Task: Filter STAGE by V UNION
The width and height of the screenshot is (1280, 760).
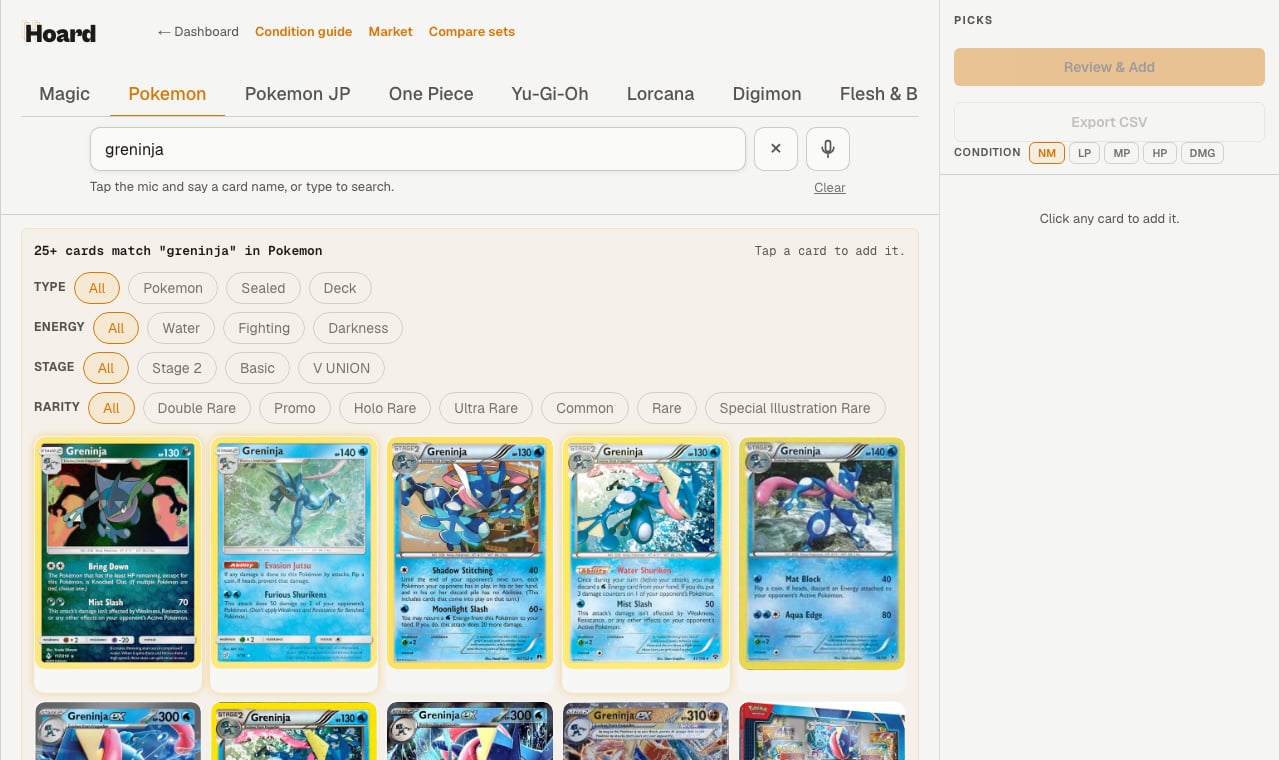Action: point(341,368)
